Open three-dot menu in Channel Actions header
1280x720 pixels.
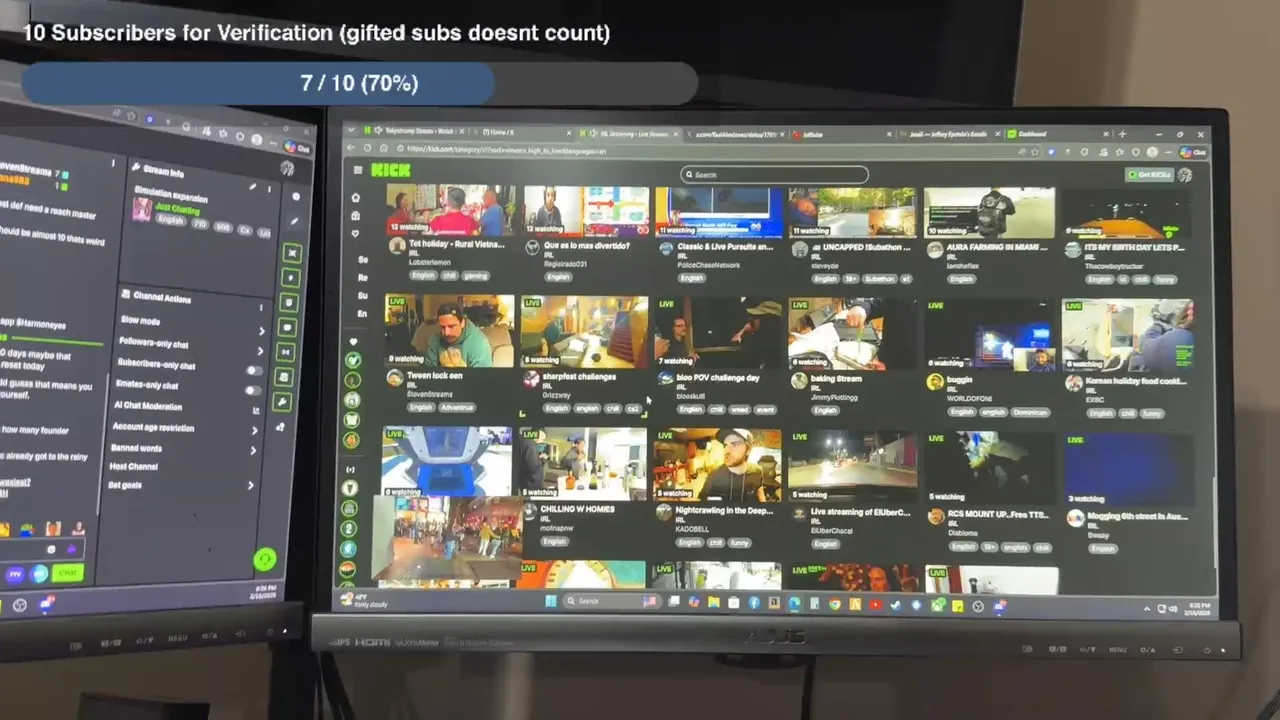pos(262,307)
